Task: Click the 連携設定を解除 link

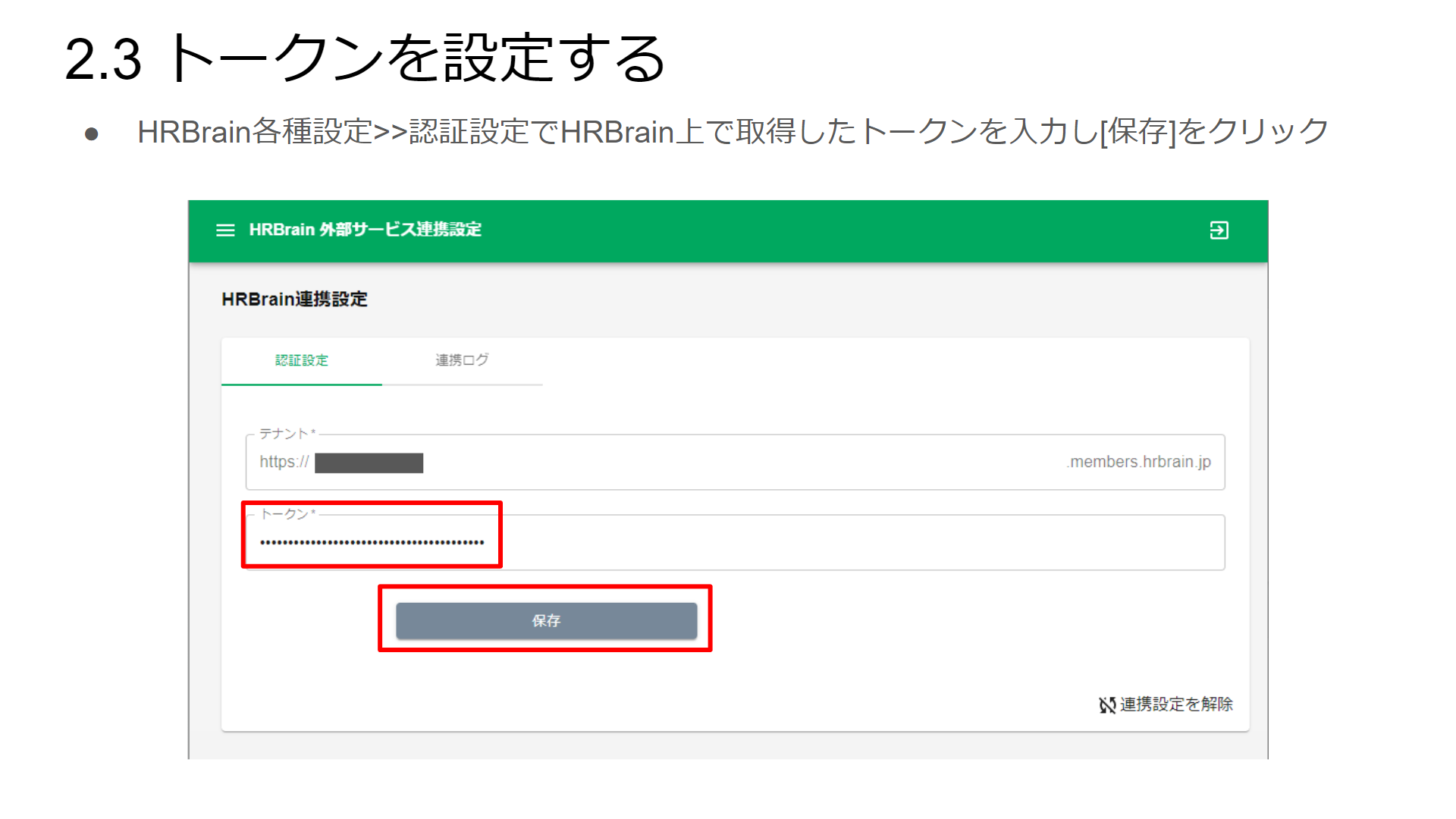Action: tap(1166, 704)
